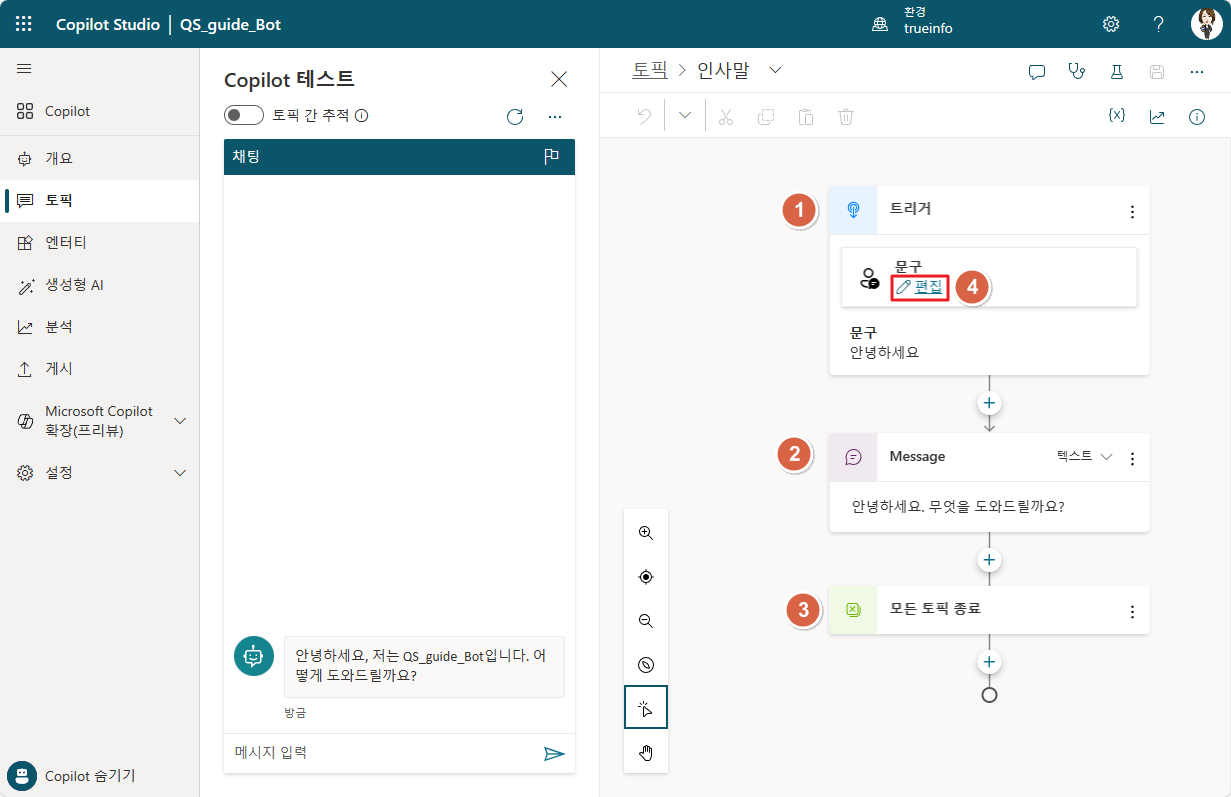Click the trigger phrase 안녕하세요
This screenshot has height=797, width=1231.
[884, 352]
